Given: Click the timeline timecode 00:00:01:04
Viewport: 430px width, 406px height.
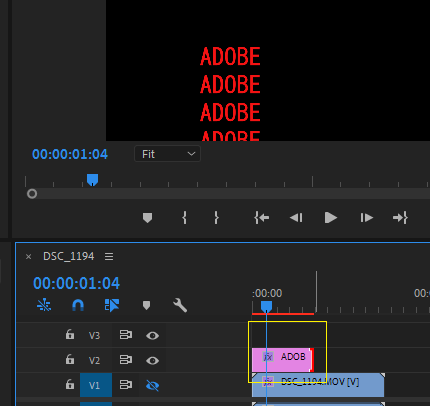Looking at the screenshot, I should 77,283.
